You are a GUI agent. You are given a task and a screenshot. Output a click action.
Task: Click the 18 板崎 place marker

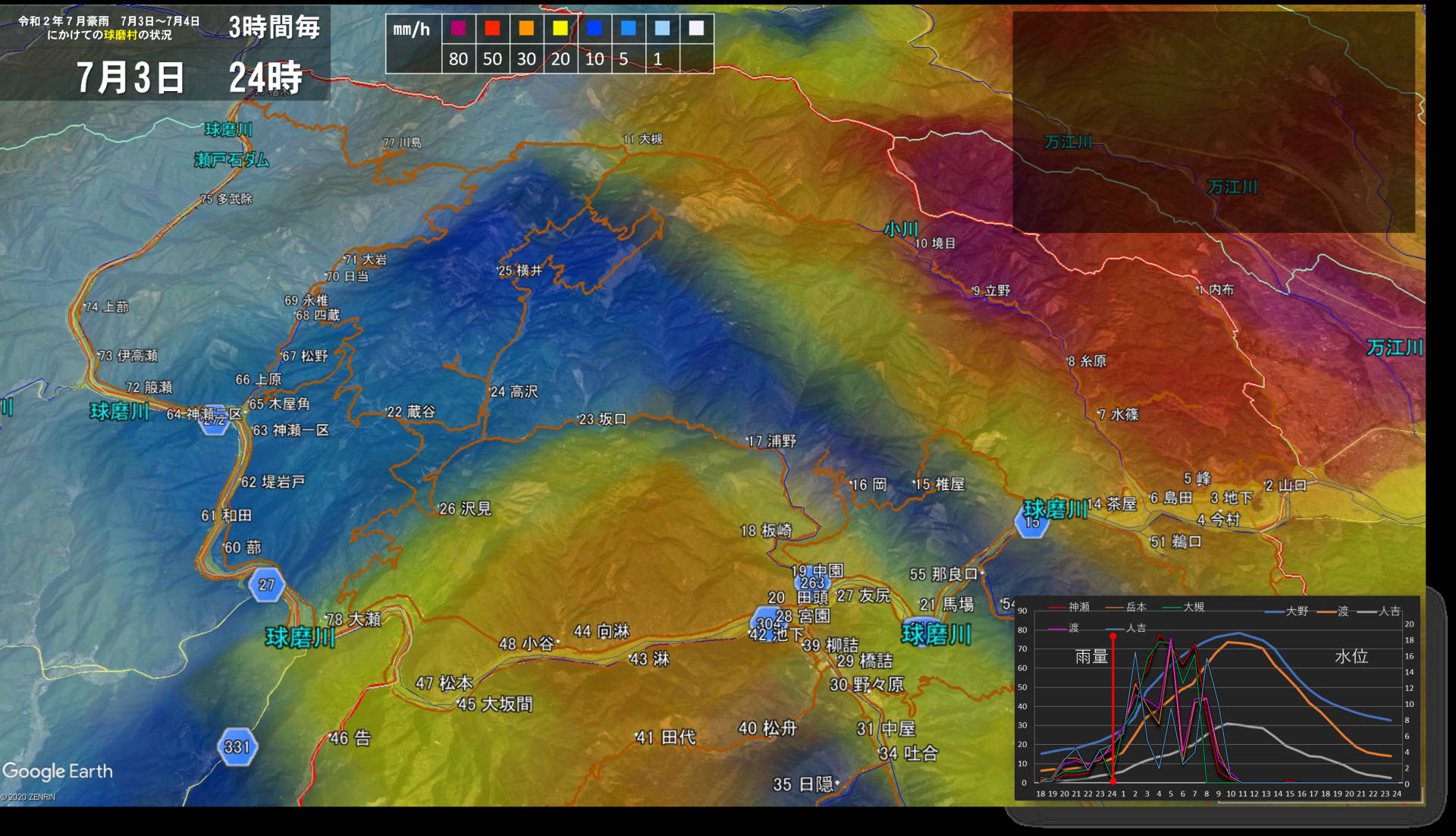pyautogui.click(x=766, y=530)
